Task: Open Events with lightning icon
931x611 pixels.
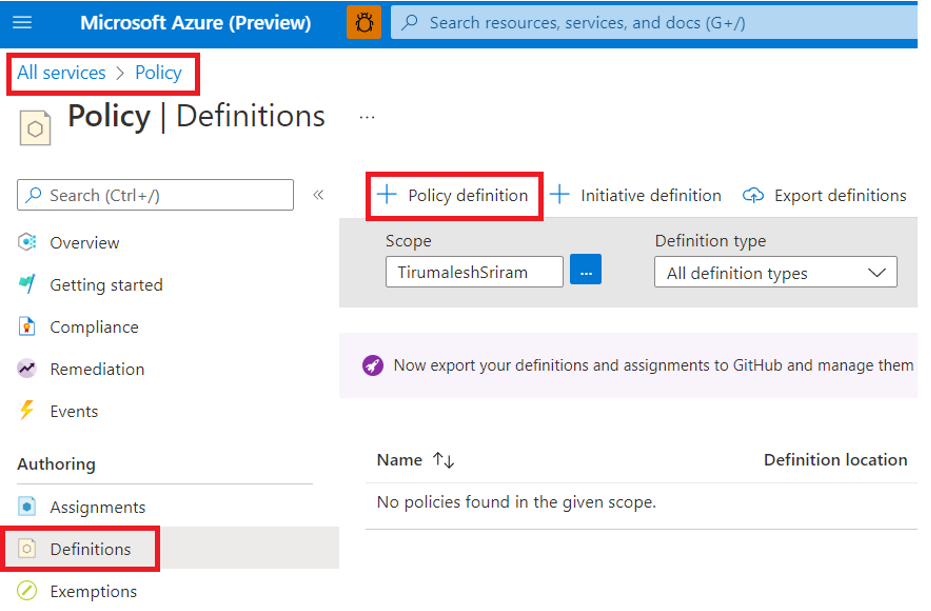Action: [x=73, y=411]
